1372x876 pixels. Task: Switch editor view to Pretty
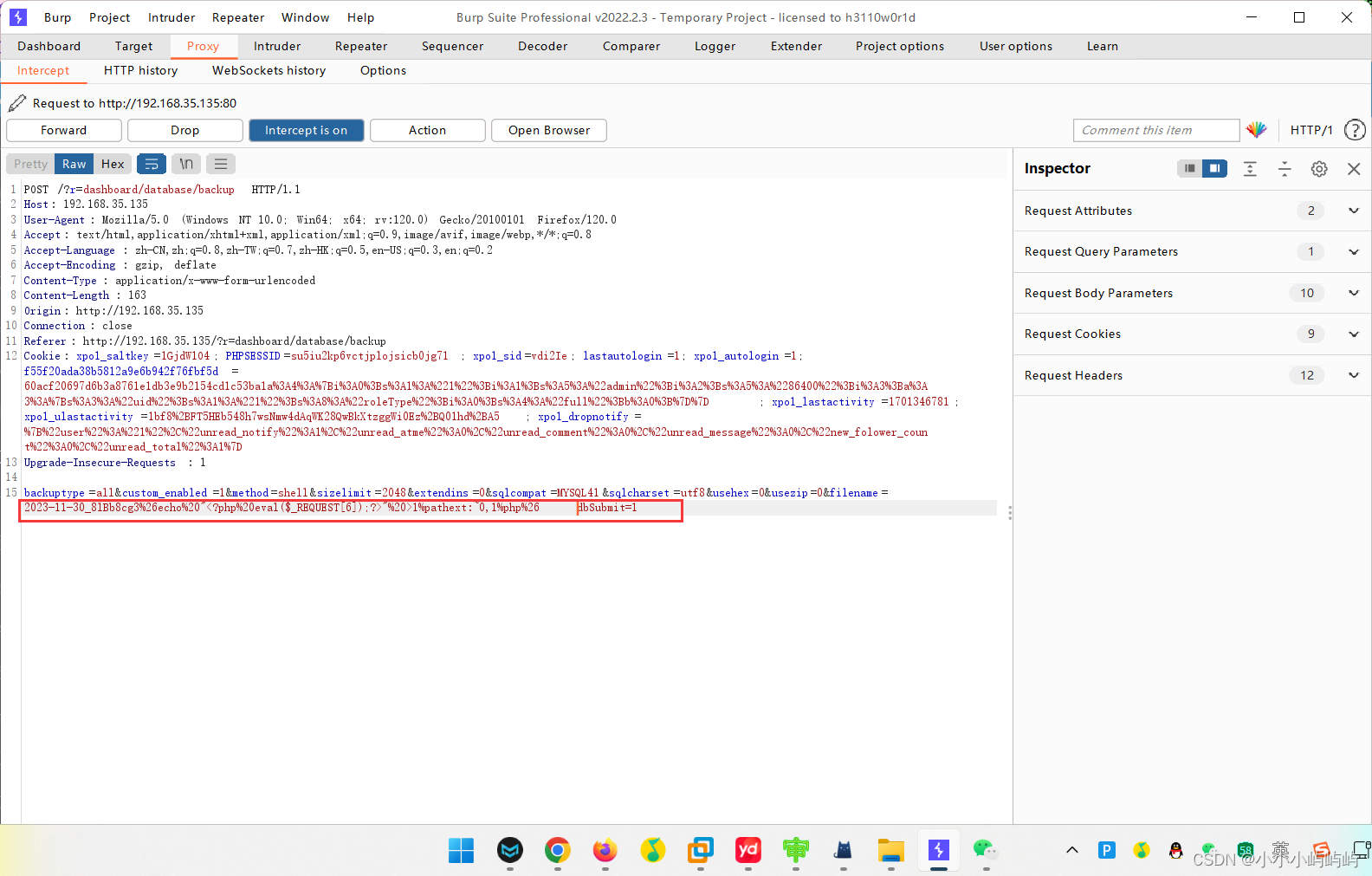tap(31, 164)
